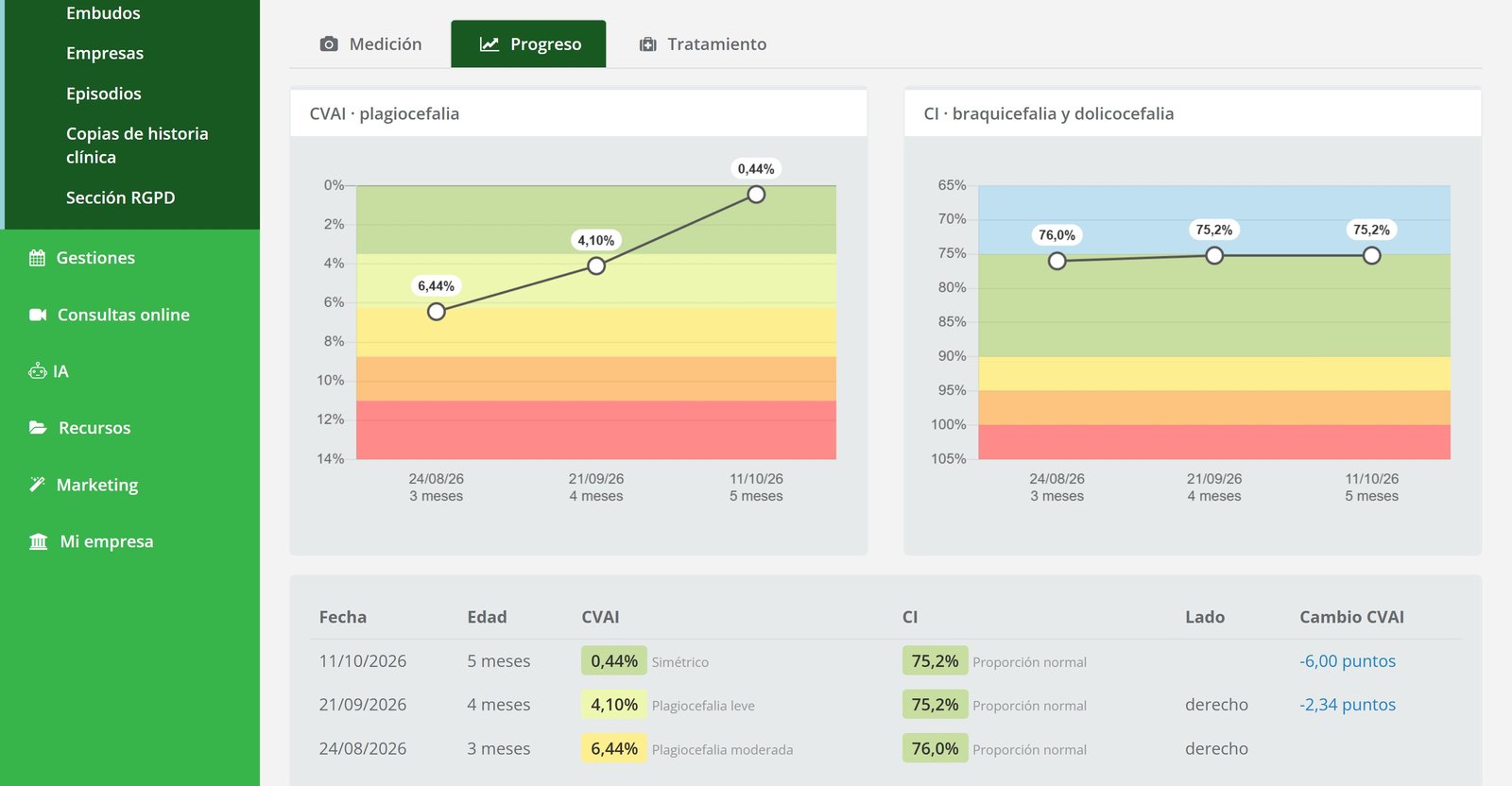The height and width of the screenshot is (786, 1512).
Task: Click the 6,44% point on CVAI chart
Action: pos(436,312)
